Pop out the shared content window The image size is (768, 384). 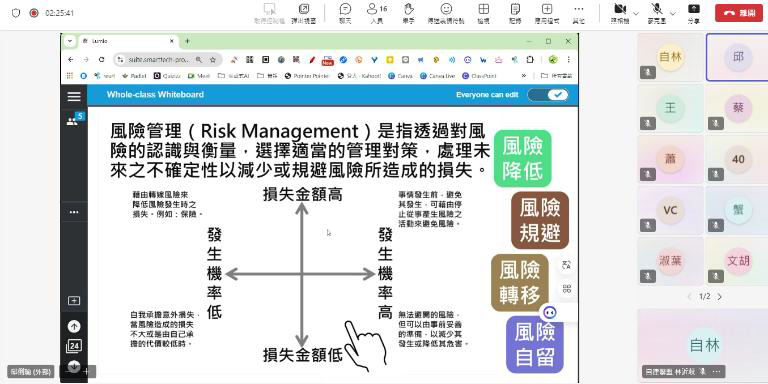[304, 13]
